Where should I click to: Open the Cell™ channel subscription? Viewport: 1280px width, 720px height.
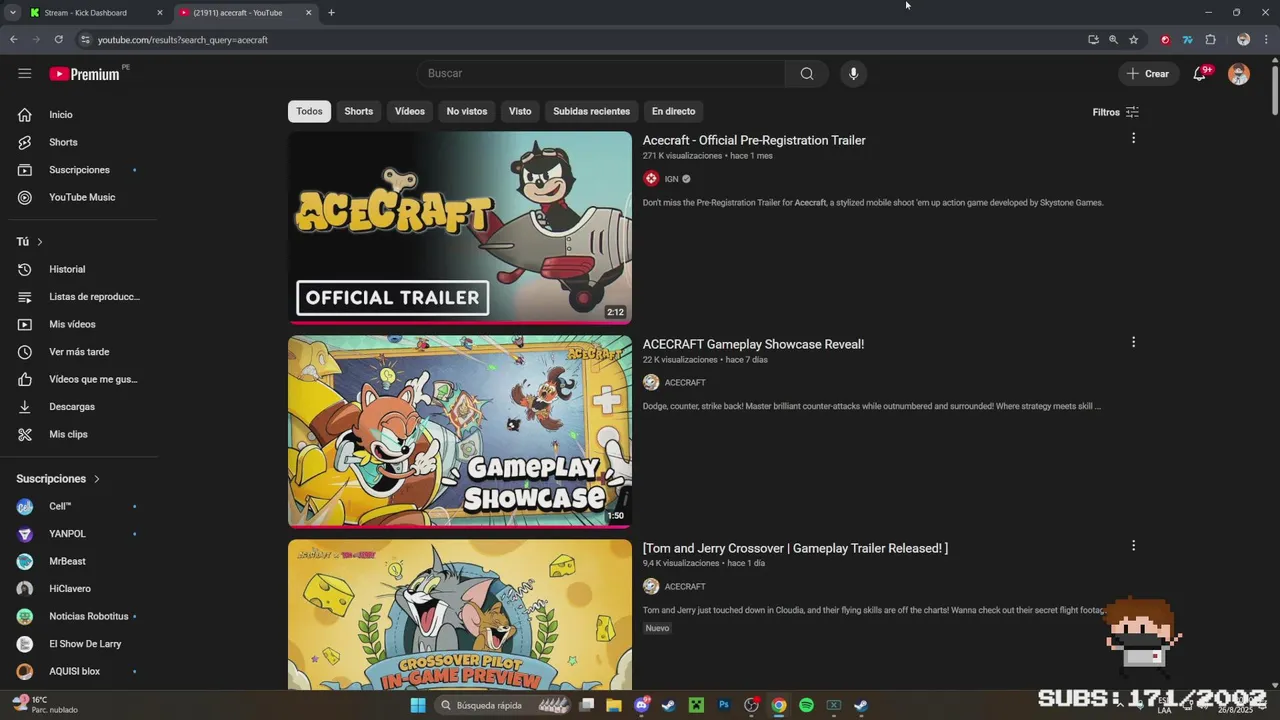point(78,506)
